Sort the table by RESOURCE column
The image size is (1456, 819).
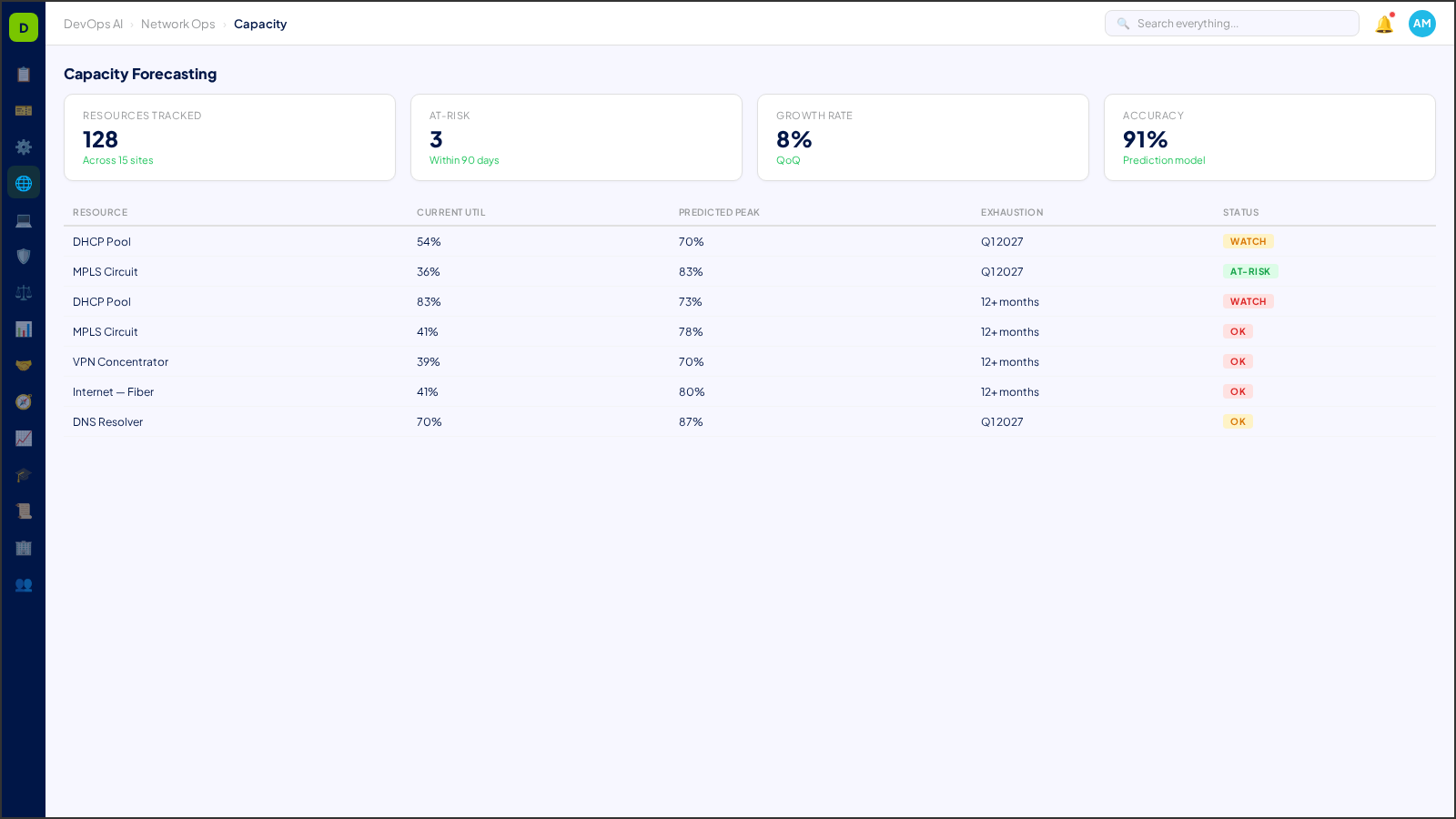click(x=100, y=212)
